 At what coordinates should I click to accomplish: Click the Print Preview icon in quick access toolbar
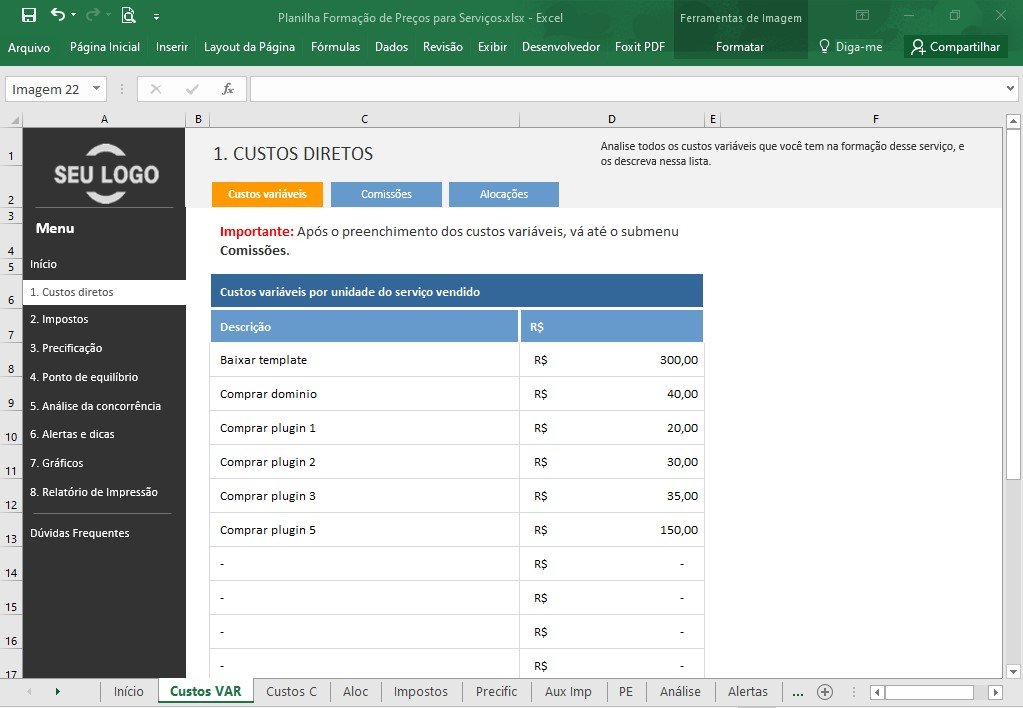coord(129,15)
